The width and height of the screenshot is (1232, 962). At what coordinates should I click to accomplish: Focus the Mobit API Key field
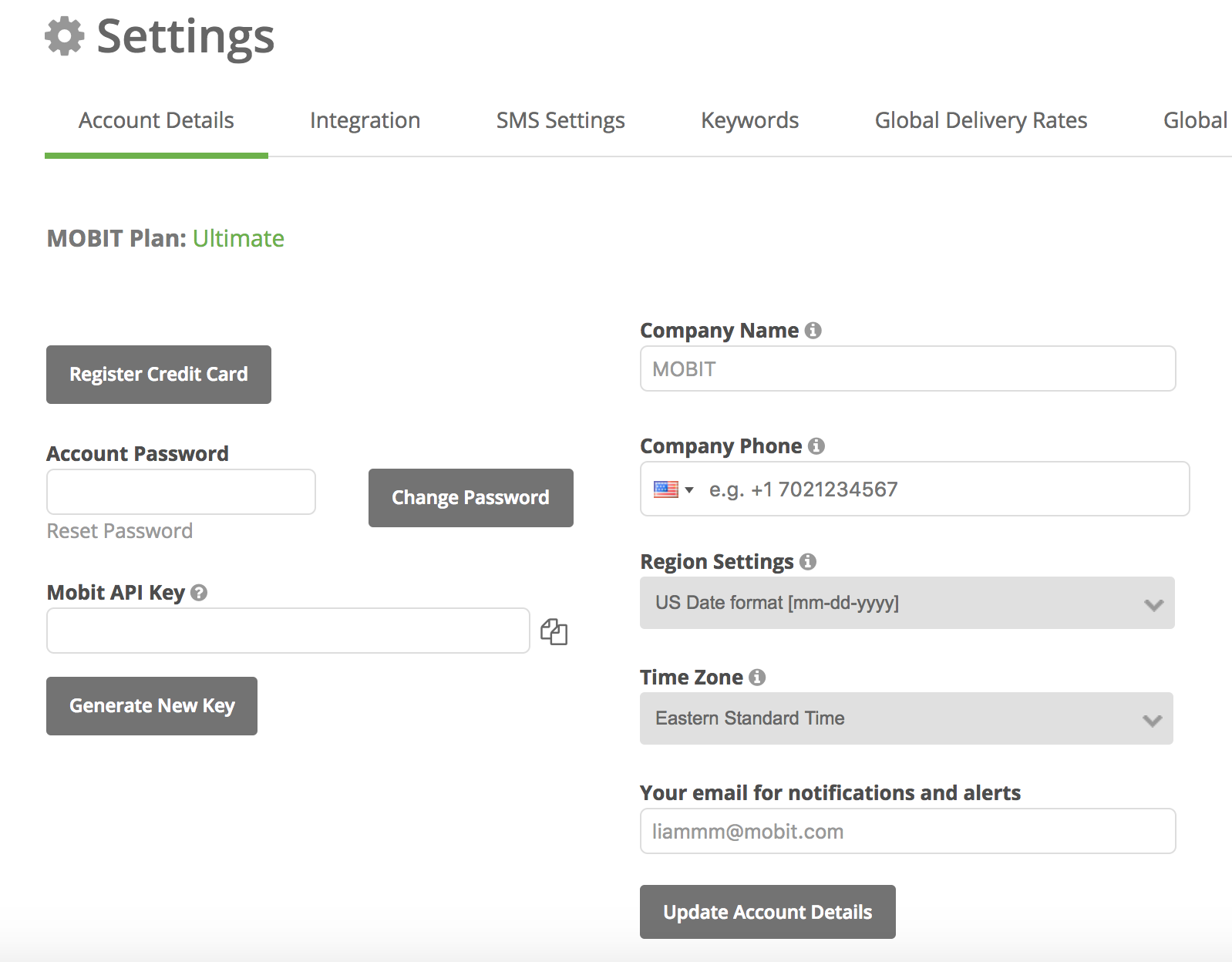click(x=288, y=631)
